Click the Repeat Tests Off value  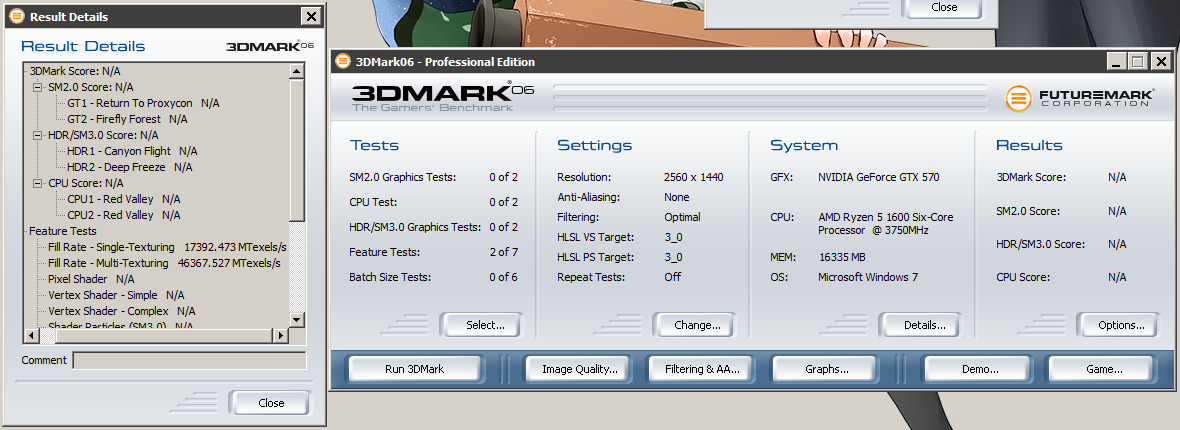672,277
